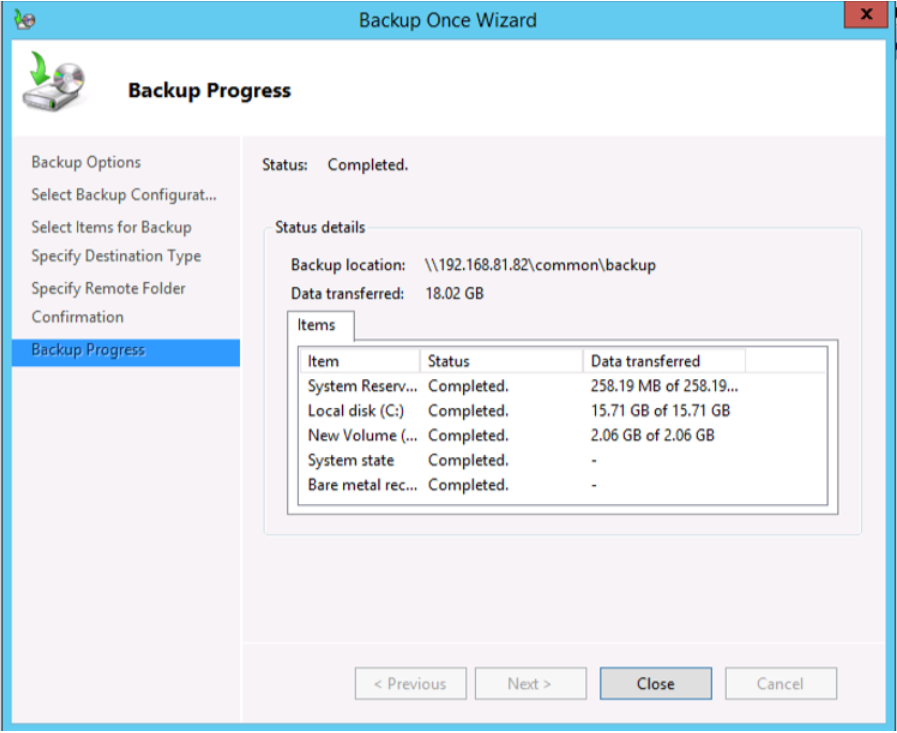Choose Specify Destination Type step
The height and width of the screenshot is (733, 897).
click(x=116, y=256)
